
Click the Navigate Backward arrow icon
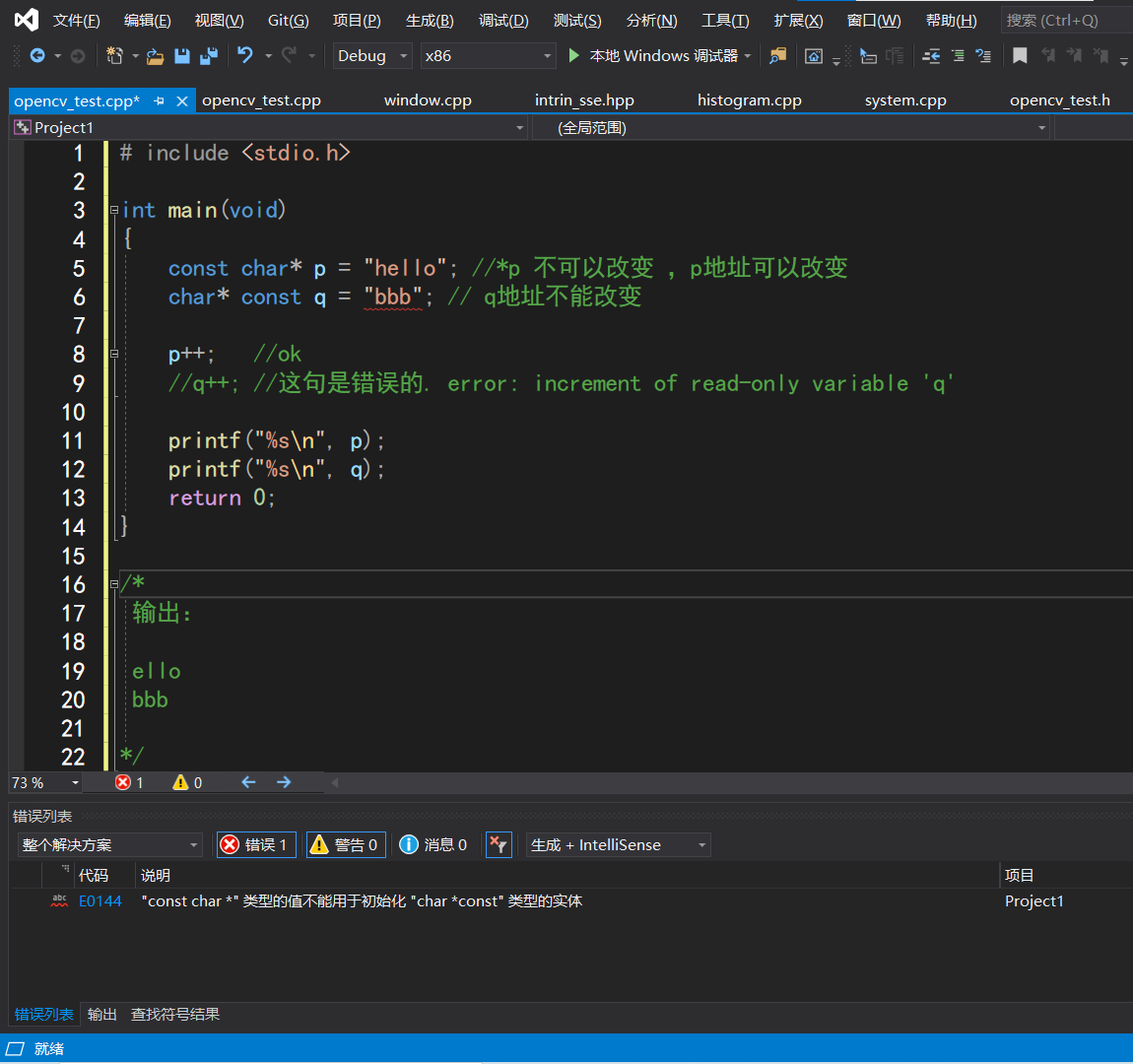[35, 56]
